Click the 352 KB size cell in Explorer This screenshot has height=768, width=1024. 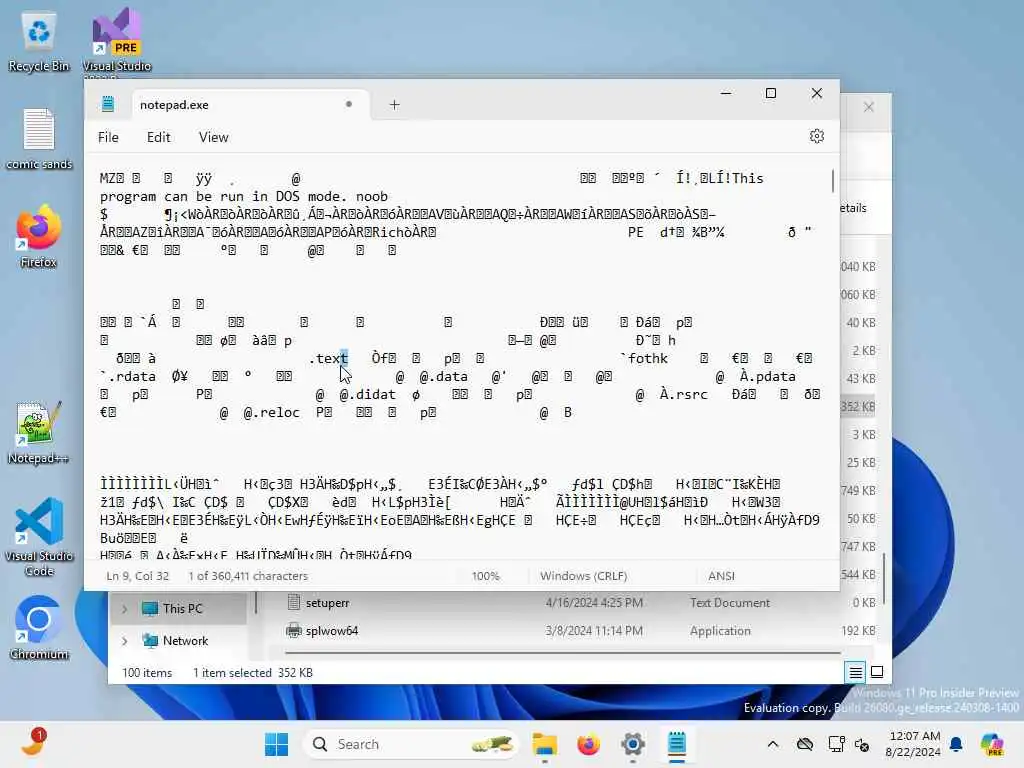coord(857,406)
